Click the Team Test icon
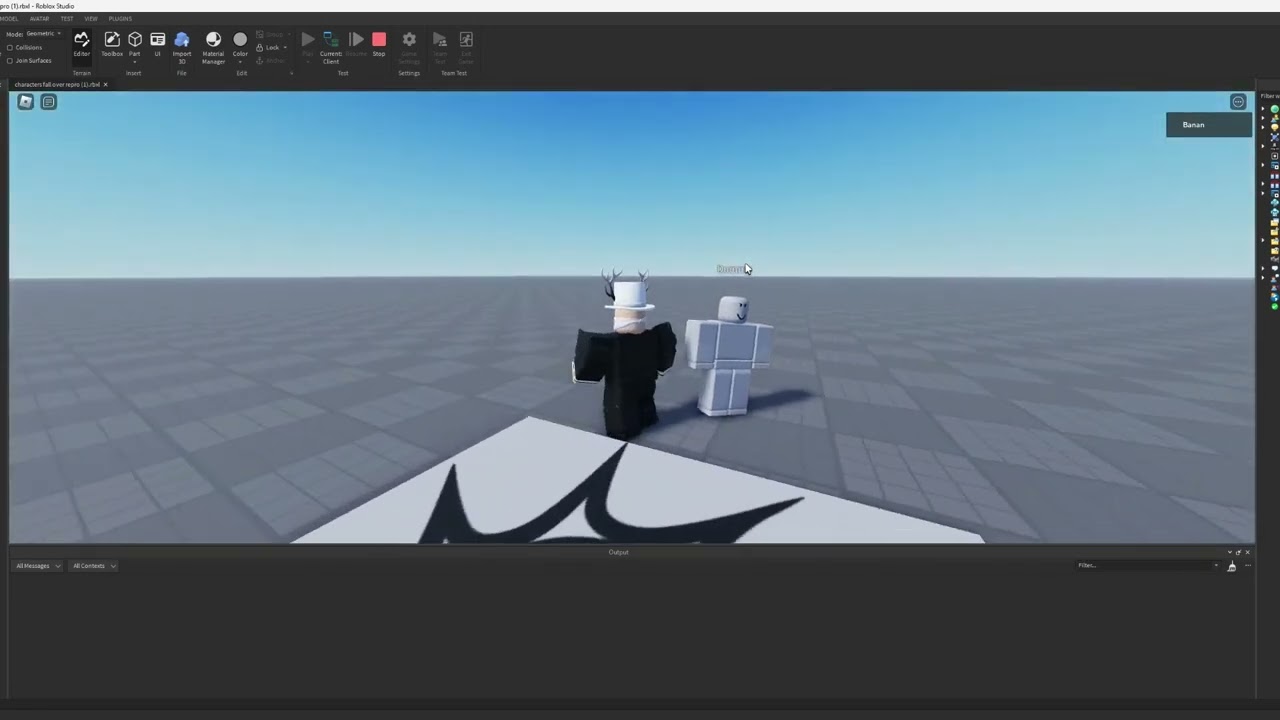The image size is (1280, 720). pyautogui.click(x=440, y=40)
